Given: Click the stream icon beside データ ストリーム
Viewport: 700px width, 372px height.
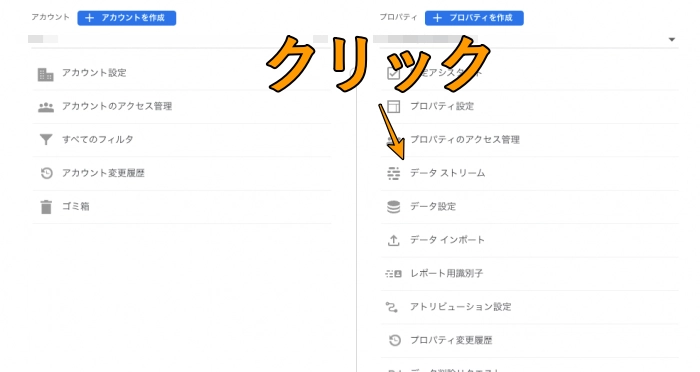Looking at the screenshot, I should click(393, 173).
